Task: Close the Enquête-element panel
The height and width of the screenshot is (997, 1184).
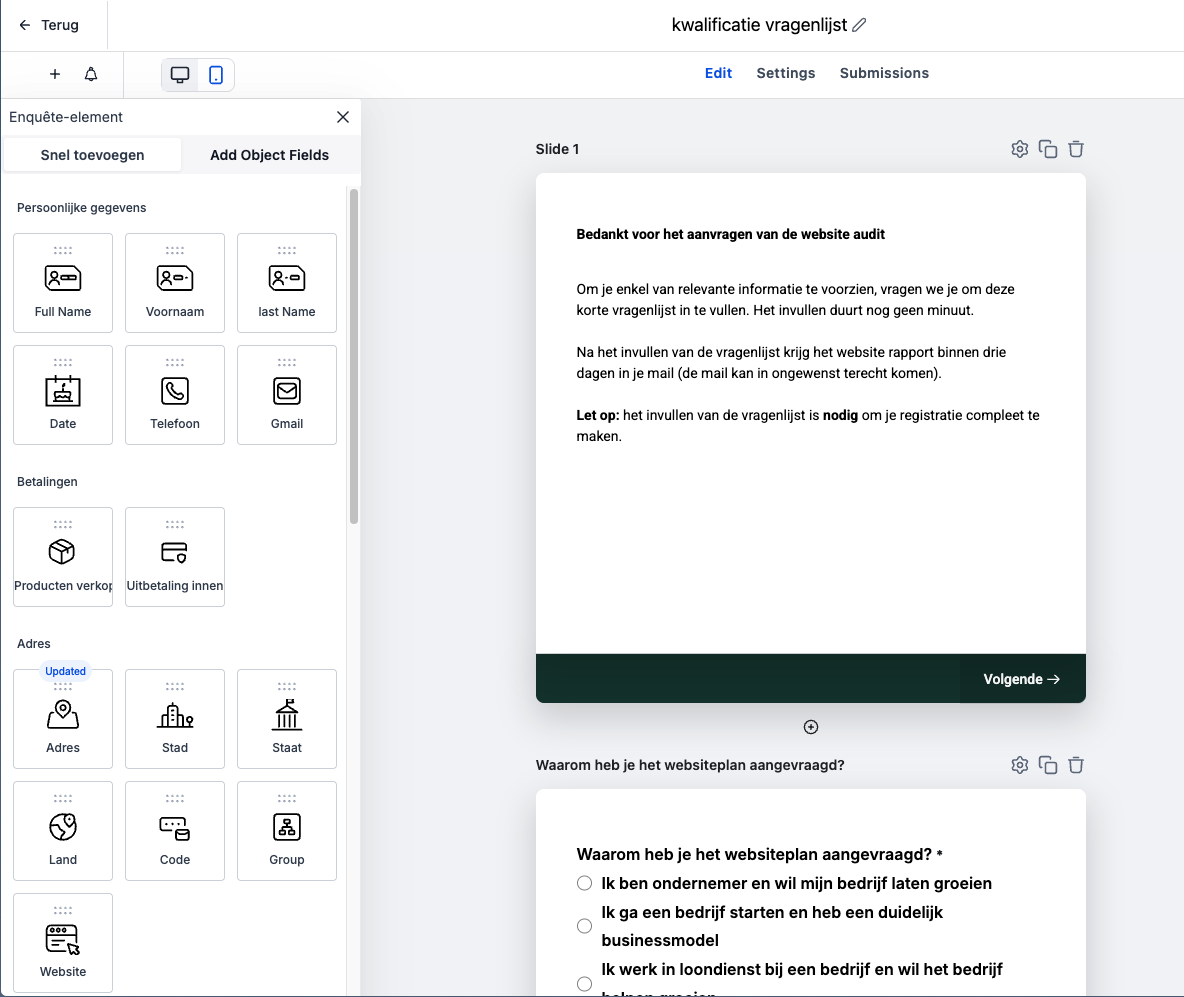Action: [x=343, y=117]
